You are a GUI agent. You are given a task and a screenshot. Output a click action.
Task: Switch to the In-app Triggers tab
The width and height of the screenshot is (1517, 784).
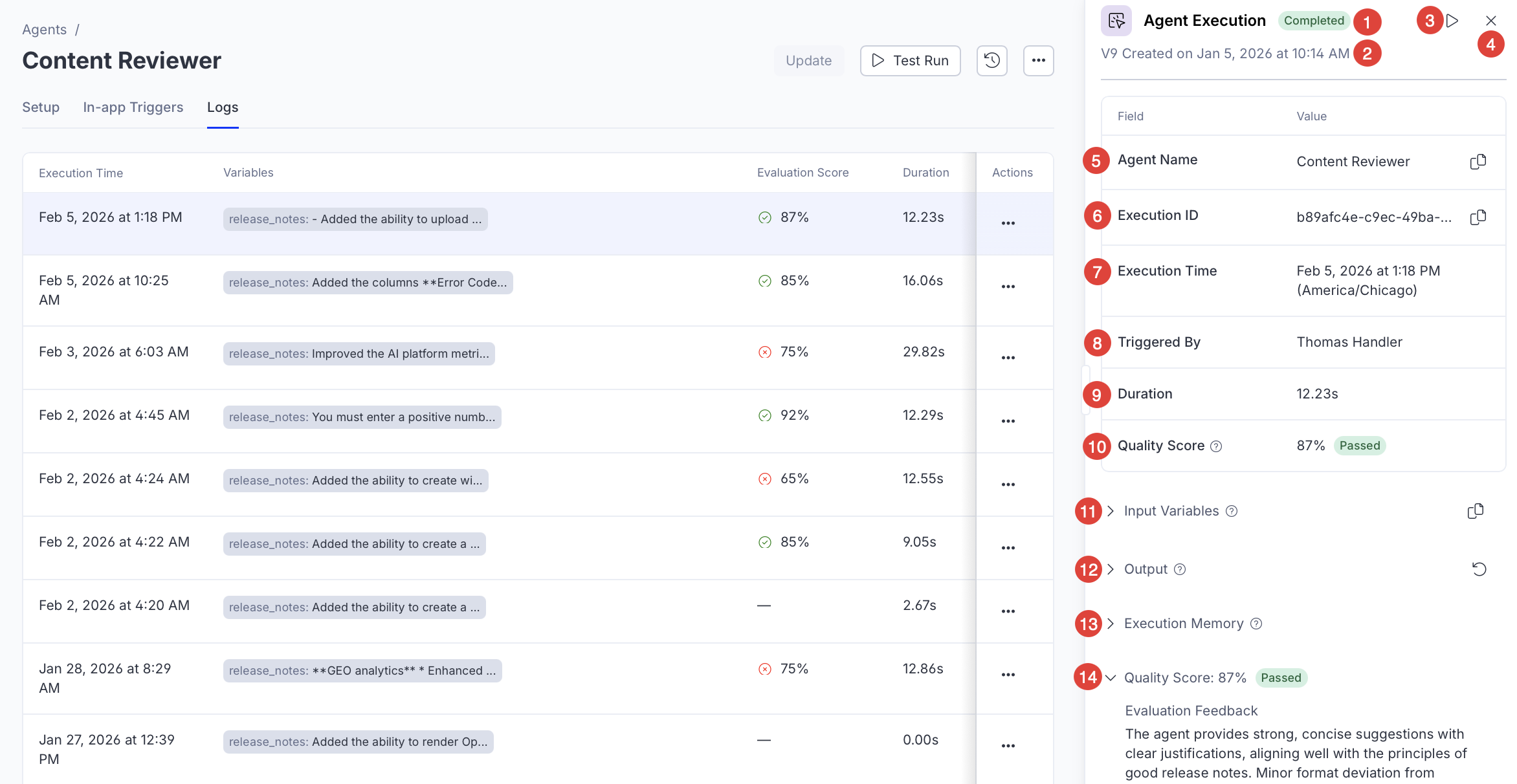133,107
